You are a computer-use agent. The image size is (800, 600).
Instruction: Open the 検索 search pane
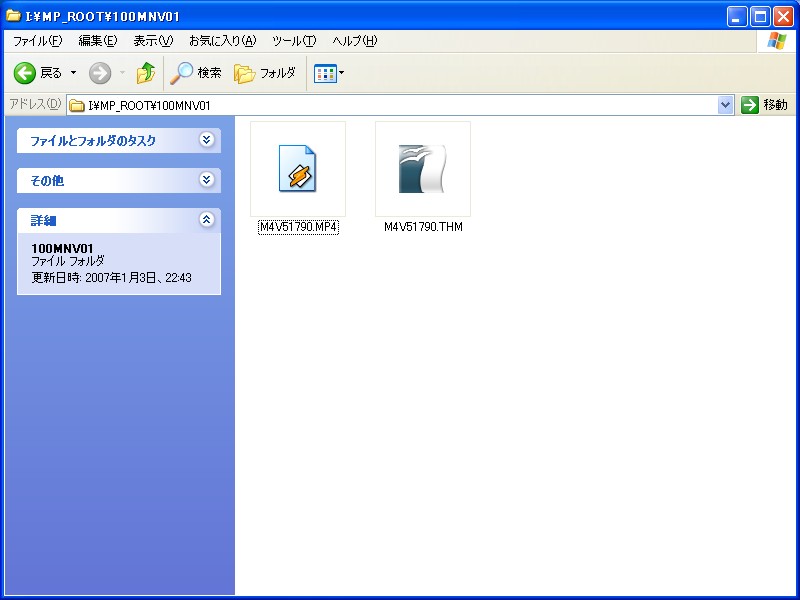pos(195,73)
